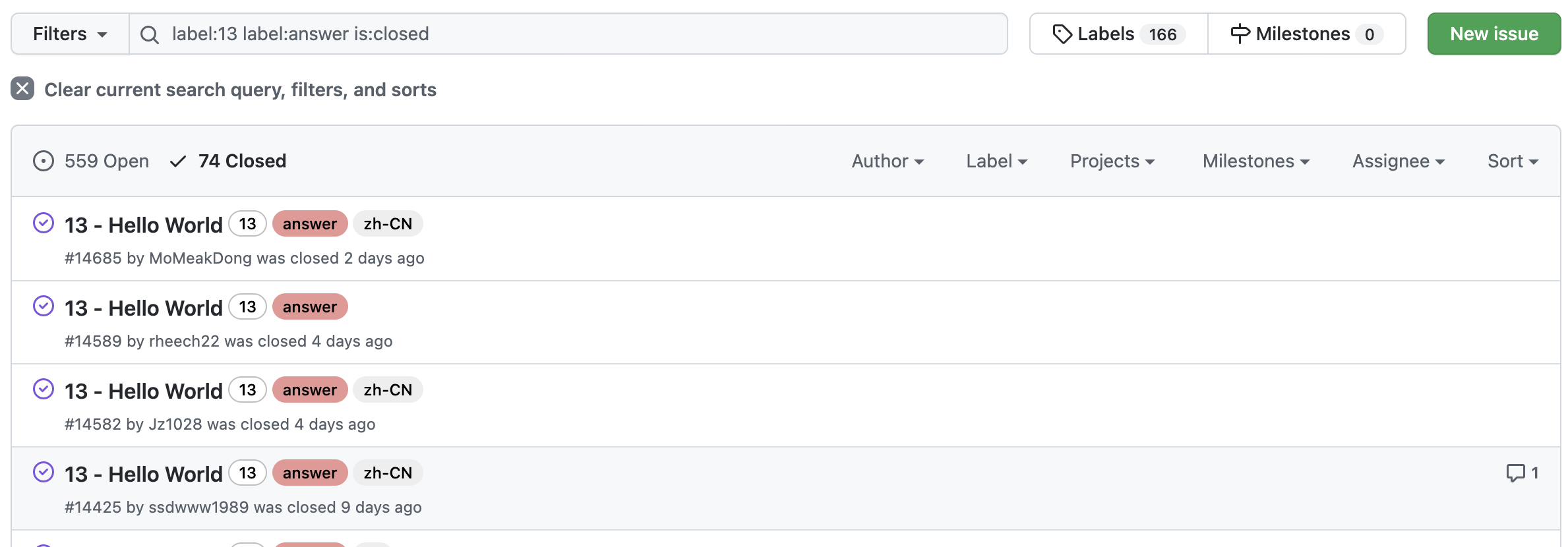Image resolution: width=1568 pixels, height=547 pixels.
Task: Click the zh-CN label on issue #14685
Action: tap(388, 223)
